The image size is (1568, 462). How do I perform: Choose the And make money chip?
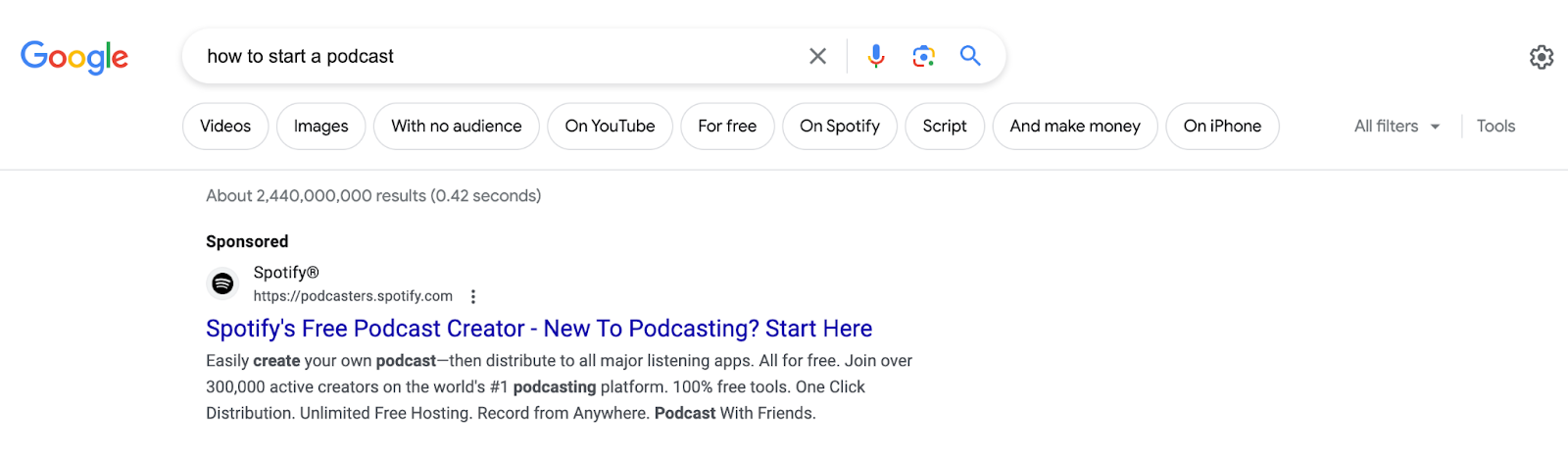click(1075, 127)
